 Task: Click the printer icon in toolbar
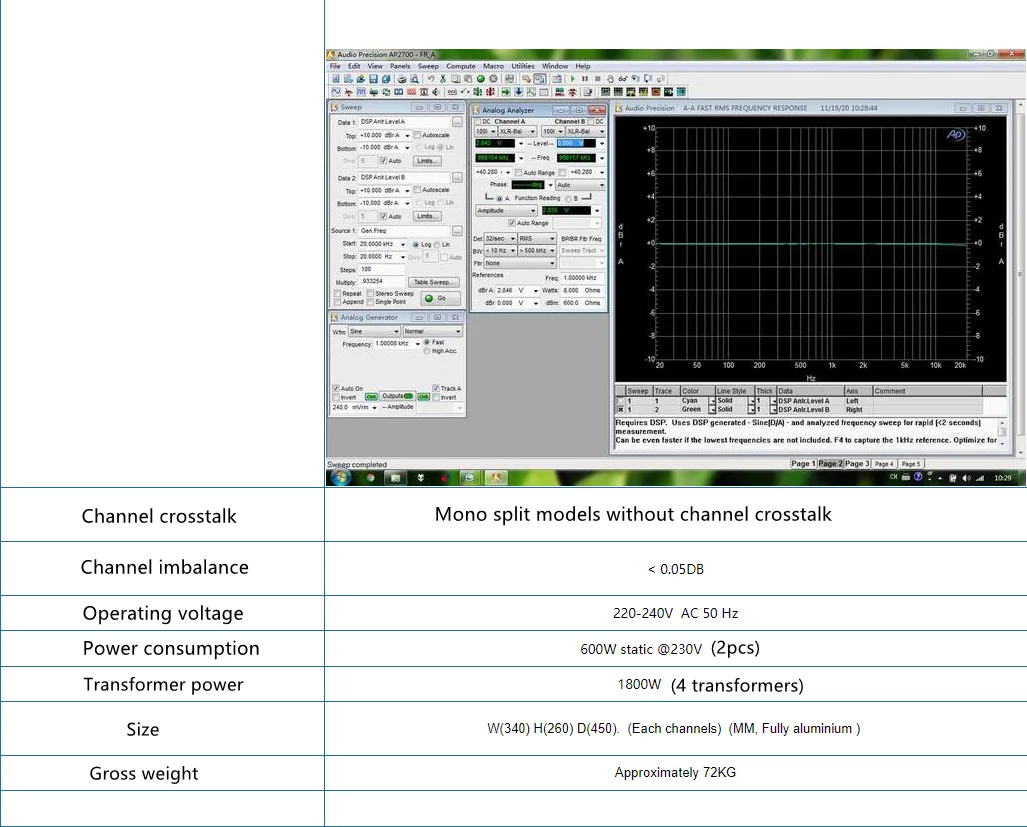point(402,78)
